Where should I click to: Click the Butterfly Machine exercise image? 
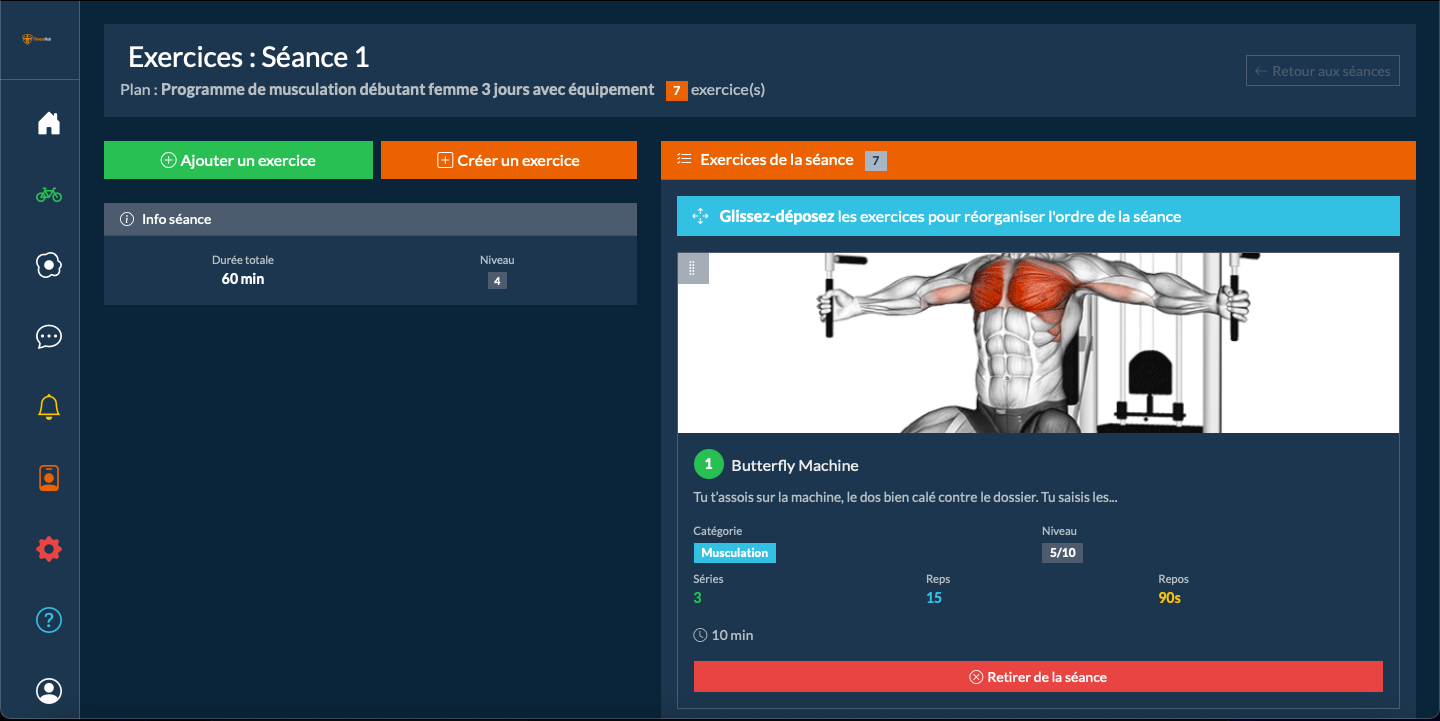pyautogui.click(x=1038, y=343)
